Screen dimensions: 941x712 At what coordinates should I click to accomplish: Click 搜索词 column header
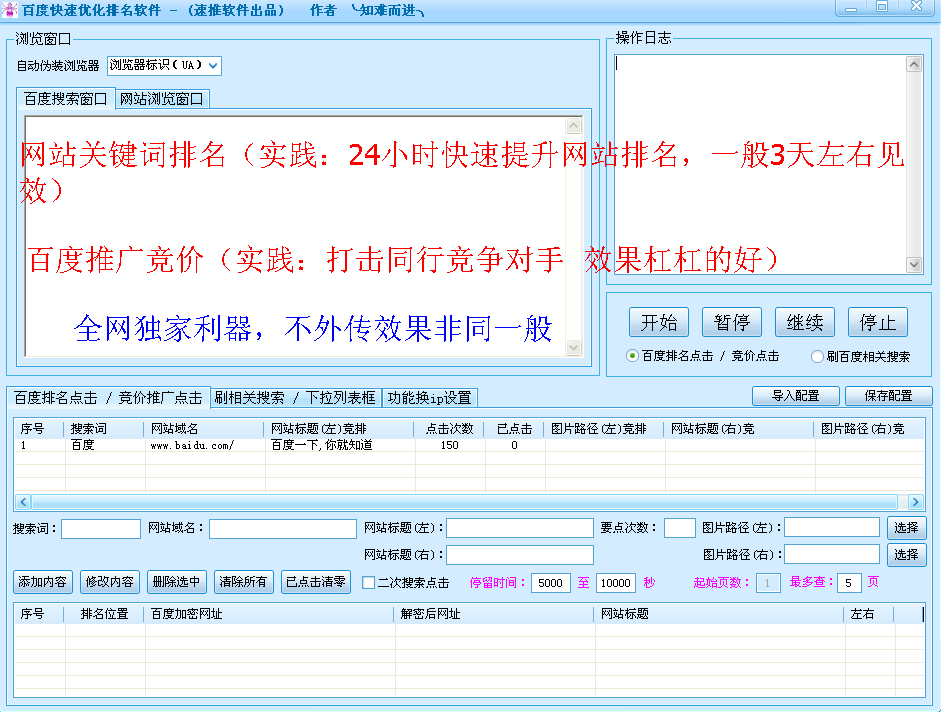click(x=103, y=429)
